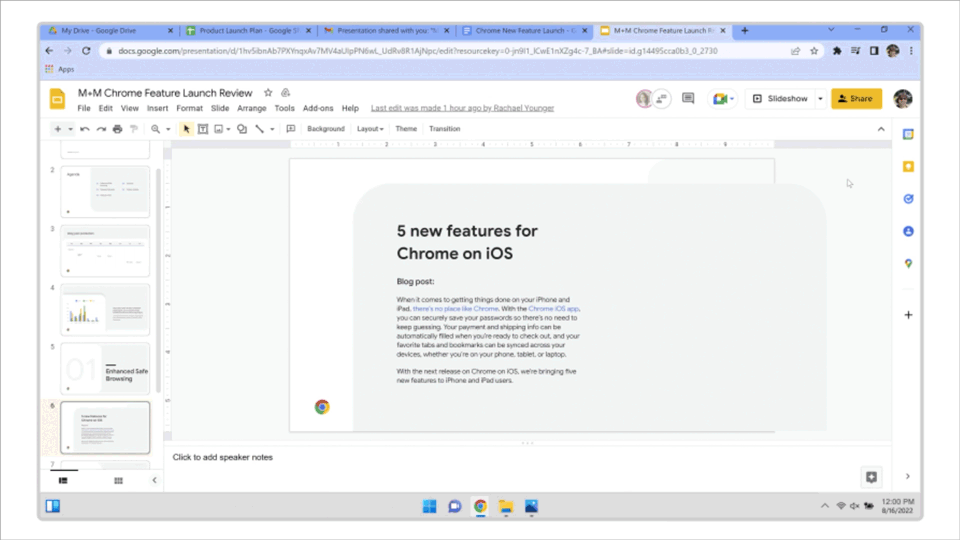The width and height of the screenshot is (960, 540).
Task: Switch to grid view
Action: coord(118,481)
